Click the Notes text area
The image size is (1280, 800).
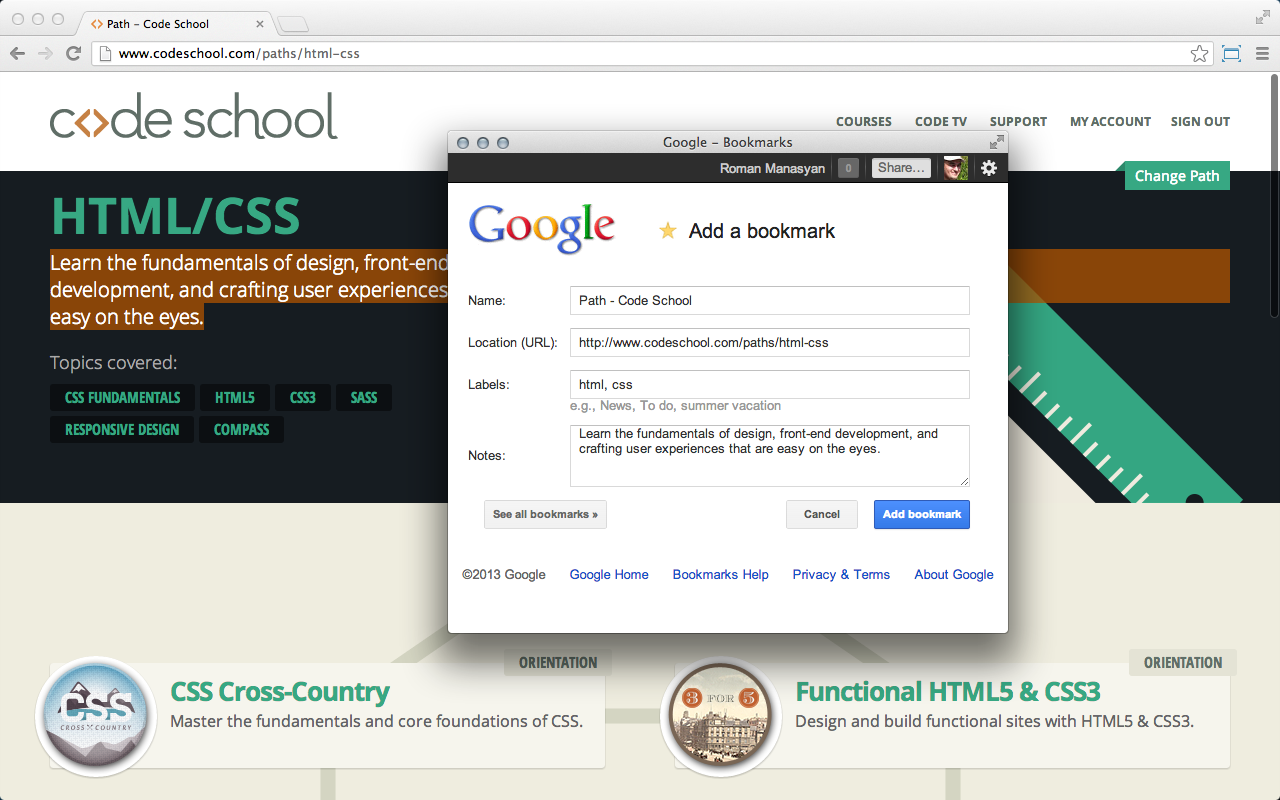pos(770,456)
